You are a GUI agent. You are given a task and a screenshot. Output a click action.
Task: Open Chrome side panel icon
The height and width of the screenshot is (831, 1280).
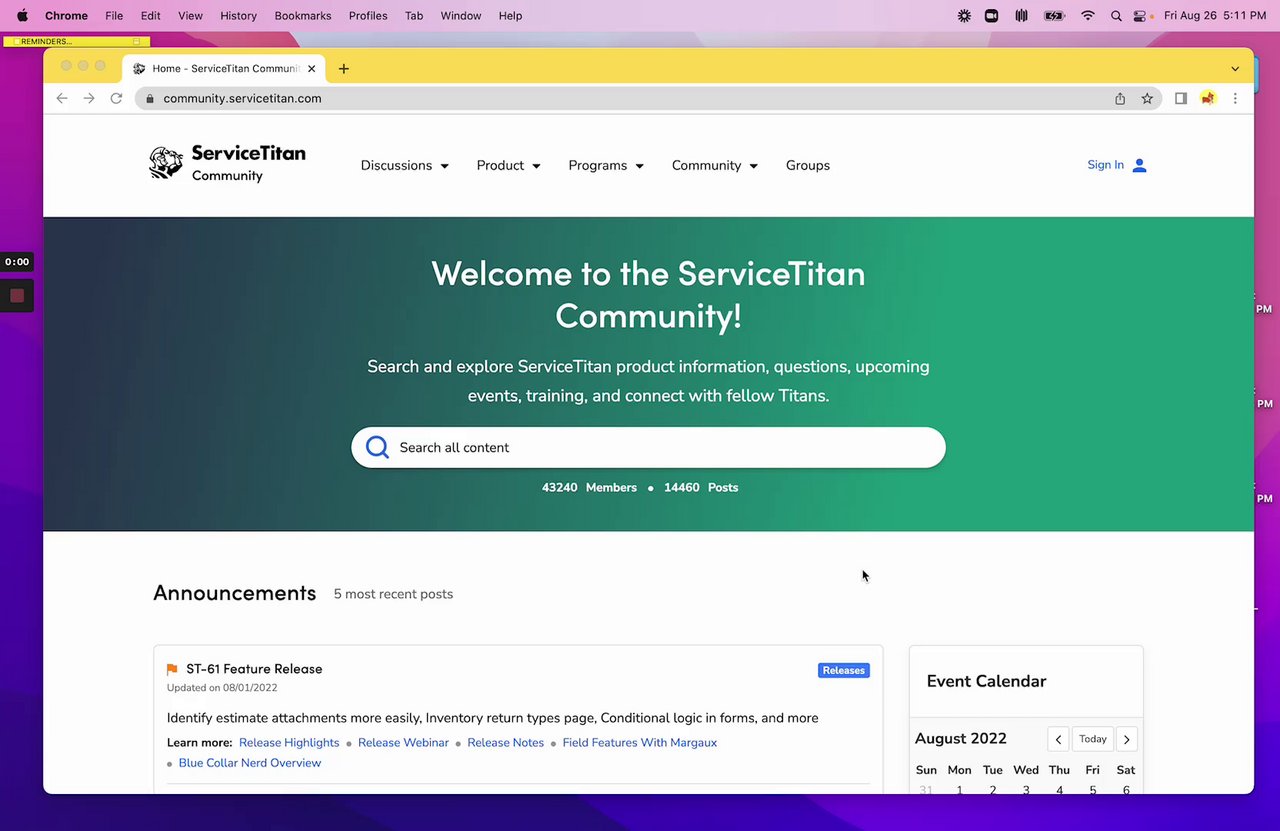[x=1181, y=98]
